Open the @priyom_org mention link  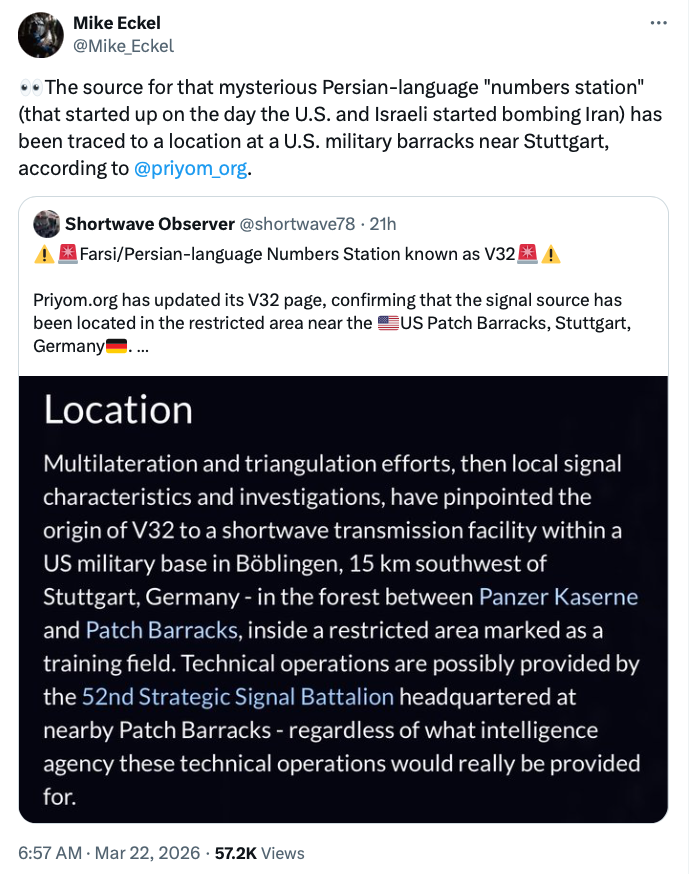point(189,169)
